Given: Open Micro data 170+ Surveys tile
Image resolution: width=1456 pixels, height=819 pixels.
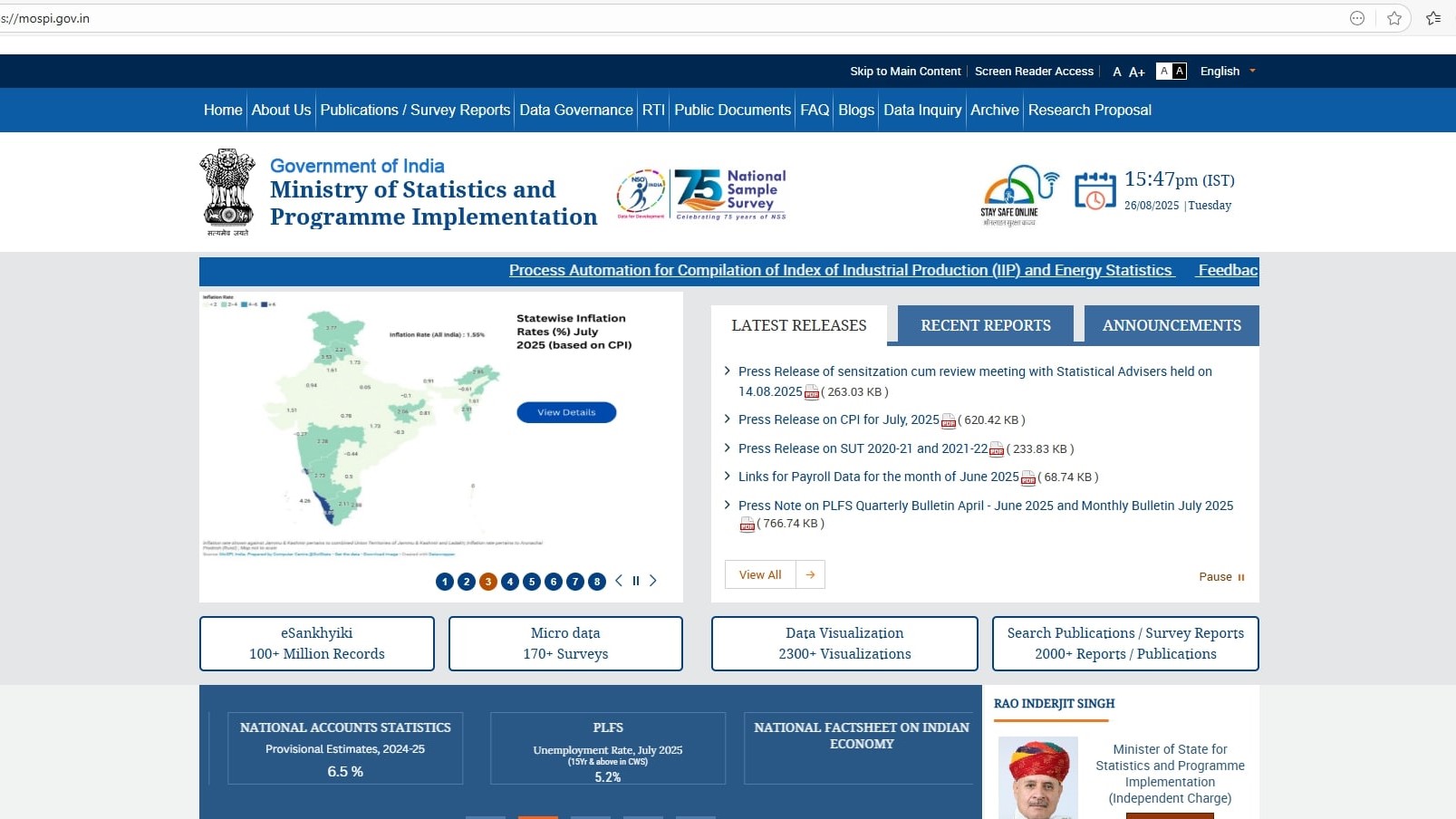Looking at the screenshot, I should coord(565,643).
